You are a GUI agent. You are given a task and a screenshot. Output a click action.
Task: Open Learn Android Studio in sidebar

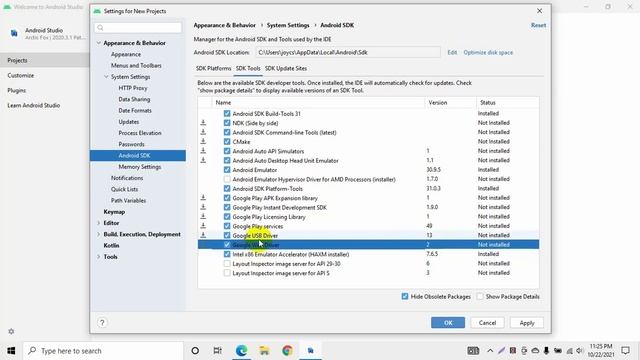[33, 105]
